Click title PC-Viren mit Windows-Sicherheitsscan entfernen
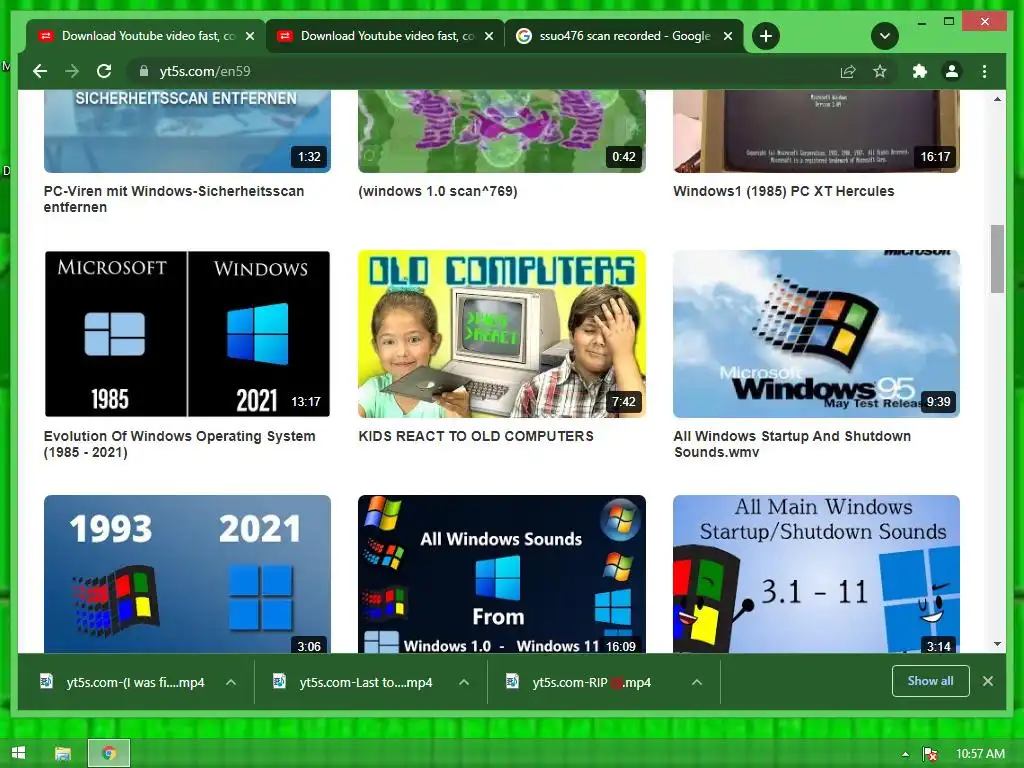Viewport: 1024px width, 768px height. [x=174, y=199]
